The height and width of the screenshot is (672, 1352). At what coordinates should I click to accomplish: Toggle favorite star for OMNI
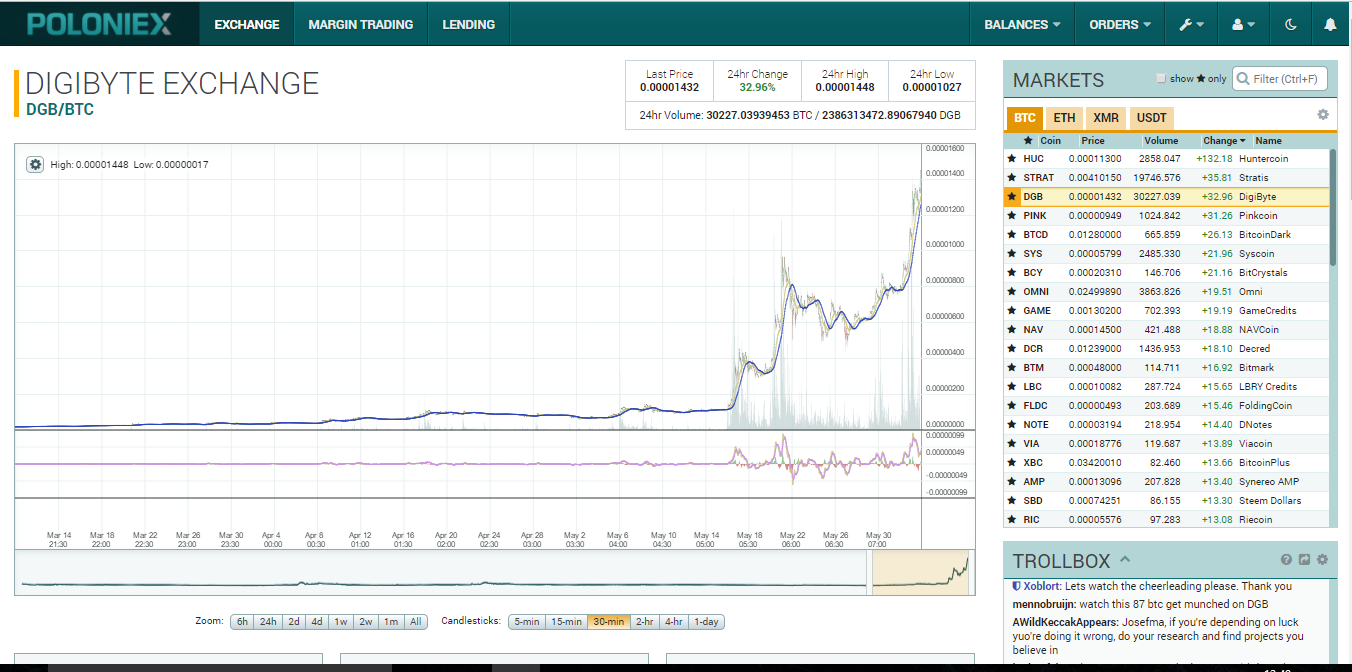(x=1012, y=292)
